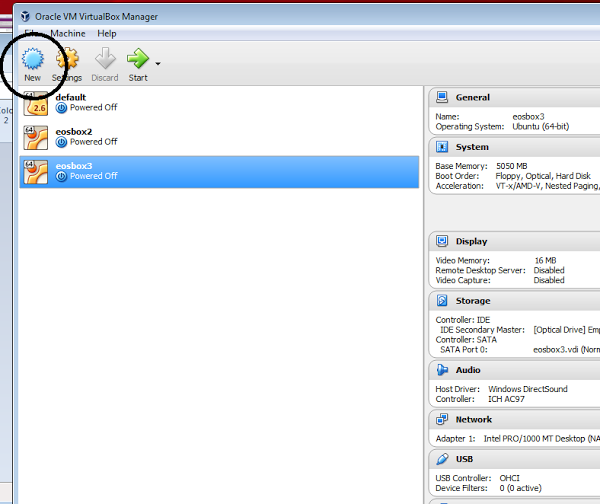This screenshot has height=504, width=600.
Task: Click the Discard arrow icon
Action: pyautogui.click(x=105, y=58)
